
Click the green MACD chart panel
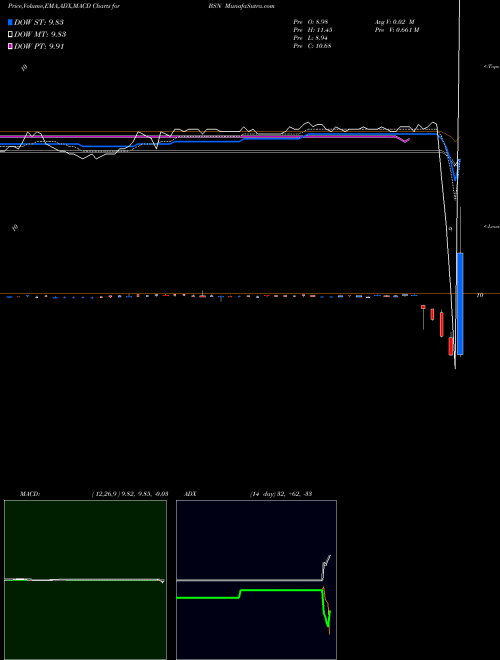point(85,580)
